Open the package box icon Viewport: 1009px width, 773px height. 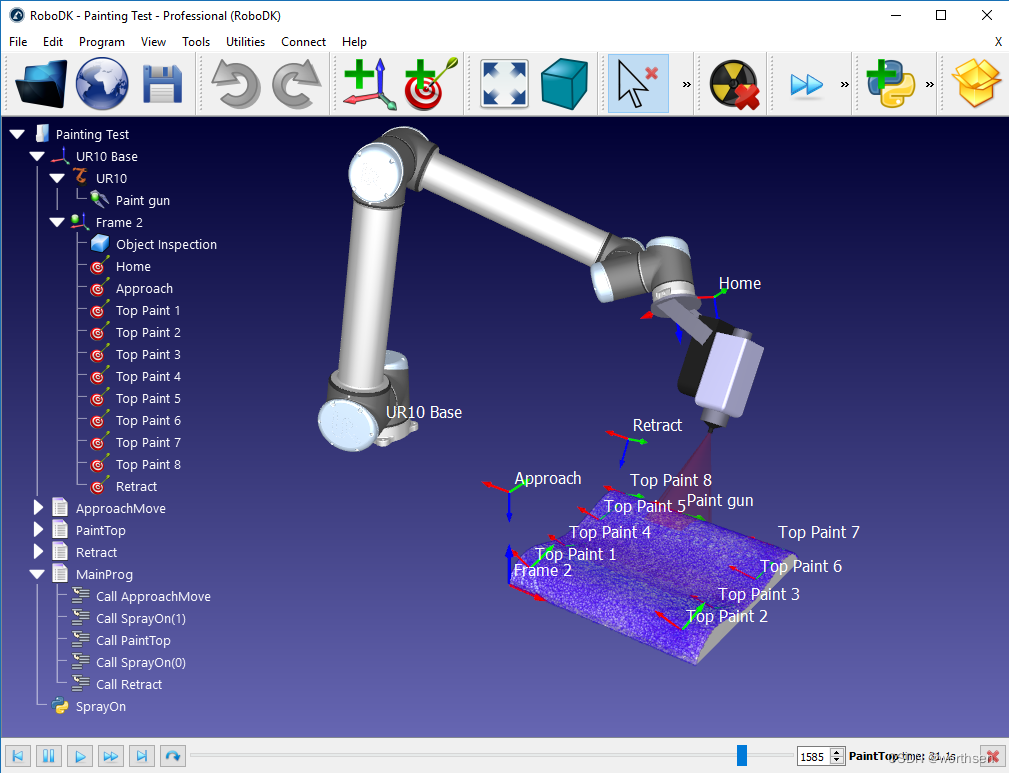[x=976, y=84]
